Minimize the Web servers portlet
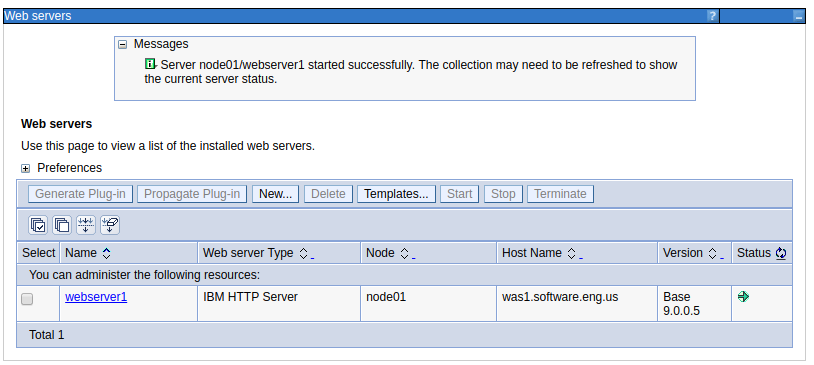 coord(798,17)
